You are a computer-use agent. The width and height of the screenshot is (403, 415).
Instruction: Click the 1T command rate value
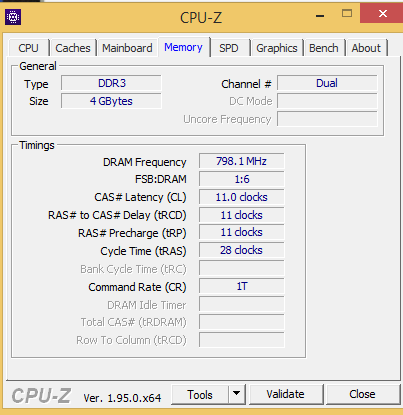tap(242, 286)
